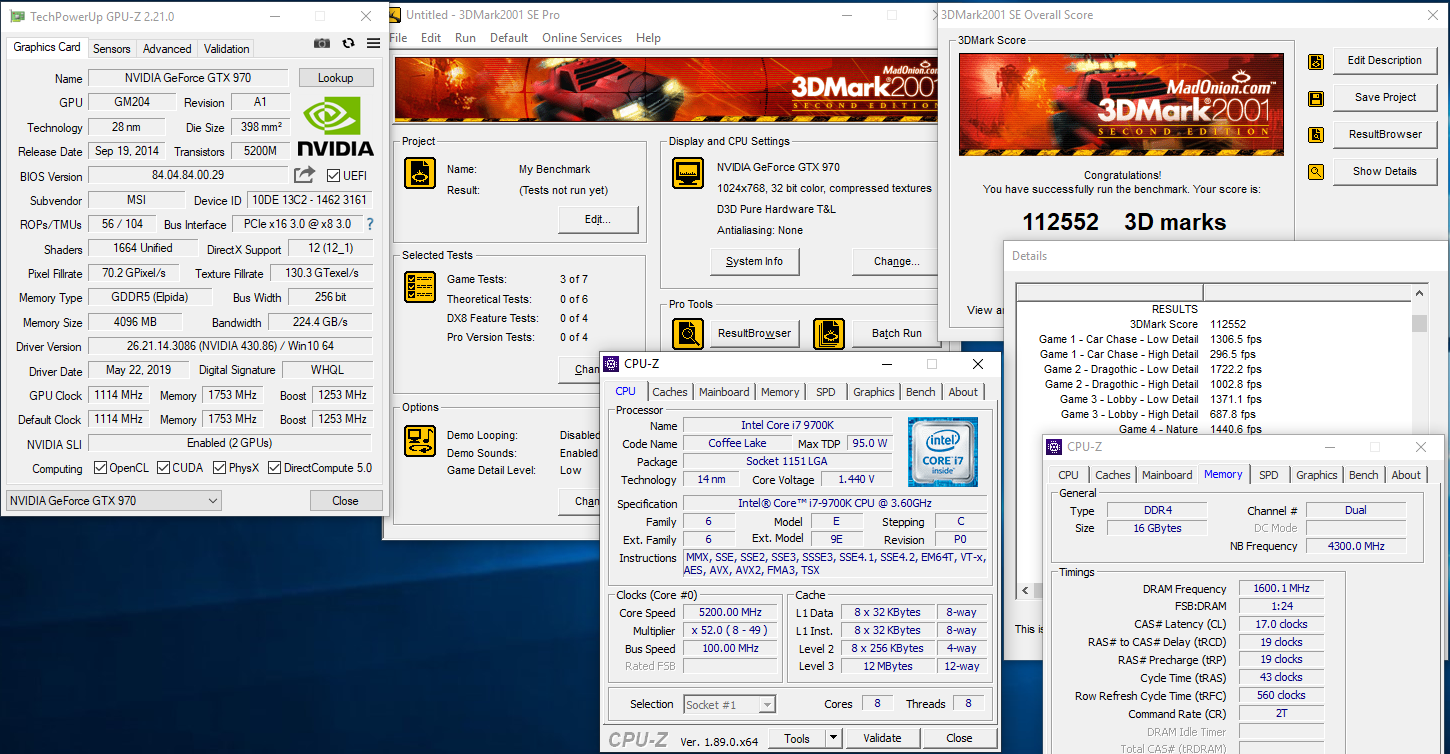The height and width of the screenshot is (754, 1450).
Task: Click the BIOS share/export icon
Action: [x=304, y=175]
